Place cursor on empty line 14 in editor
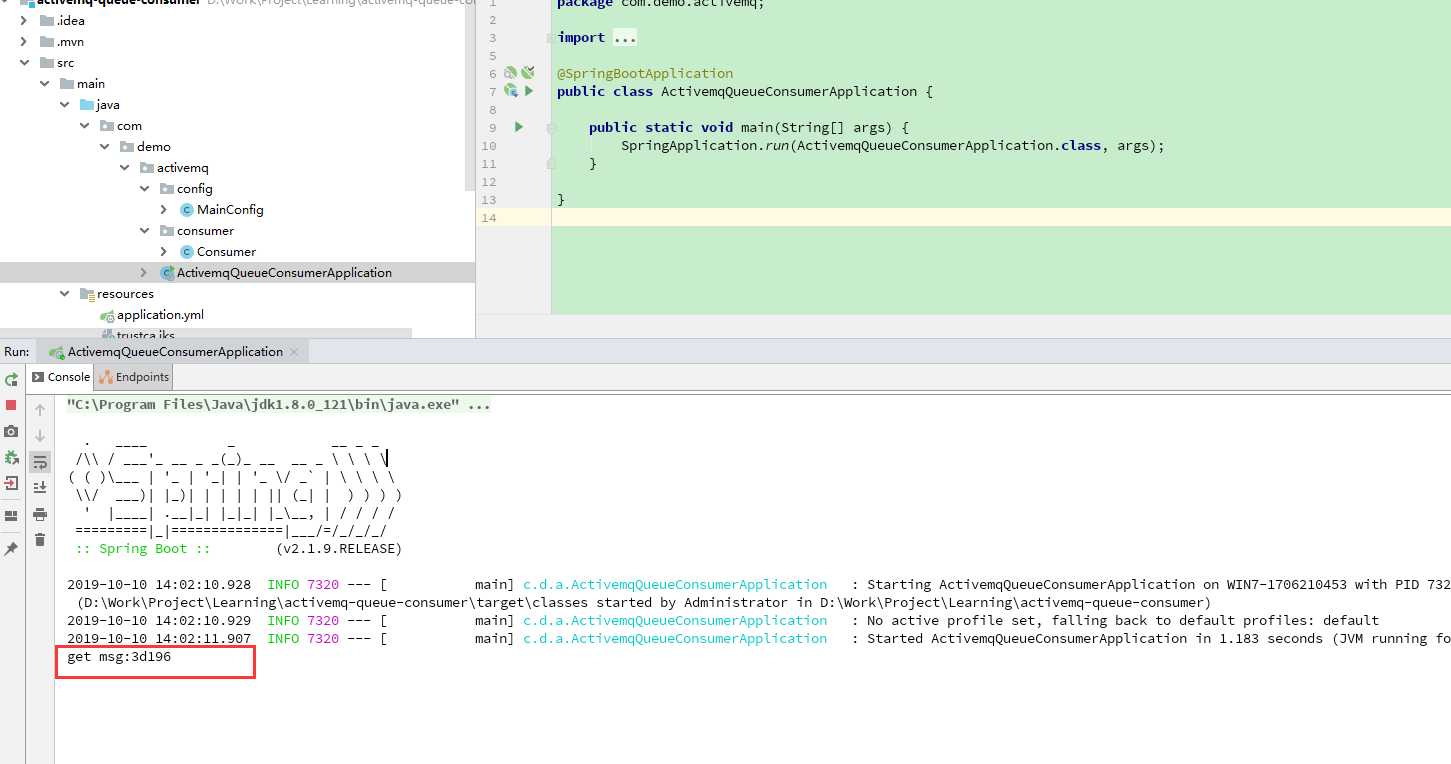 pyautogui.click(x=1000, y=217)
